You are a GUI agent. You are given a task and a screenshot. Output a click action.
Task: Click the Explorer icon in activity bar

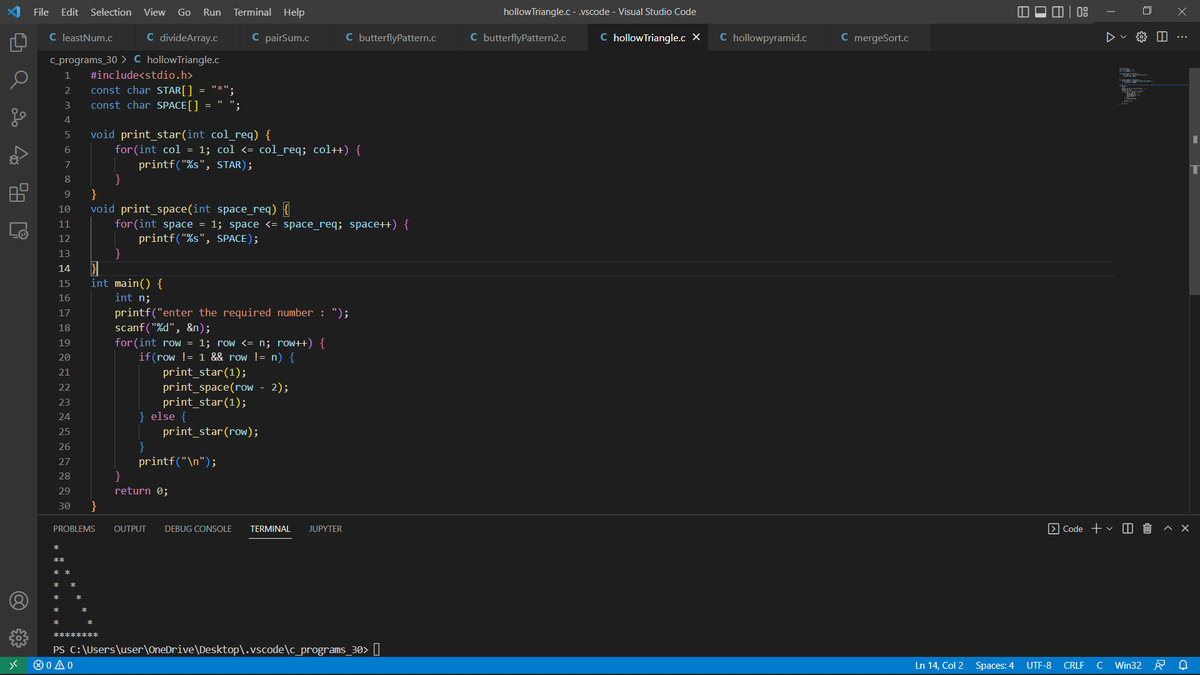[19, 44]
